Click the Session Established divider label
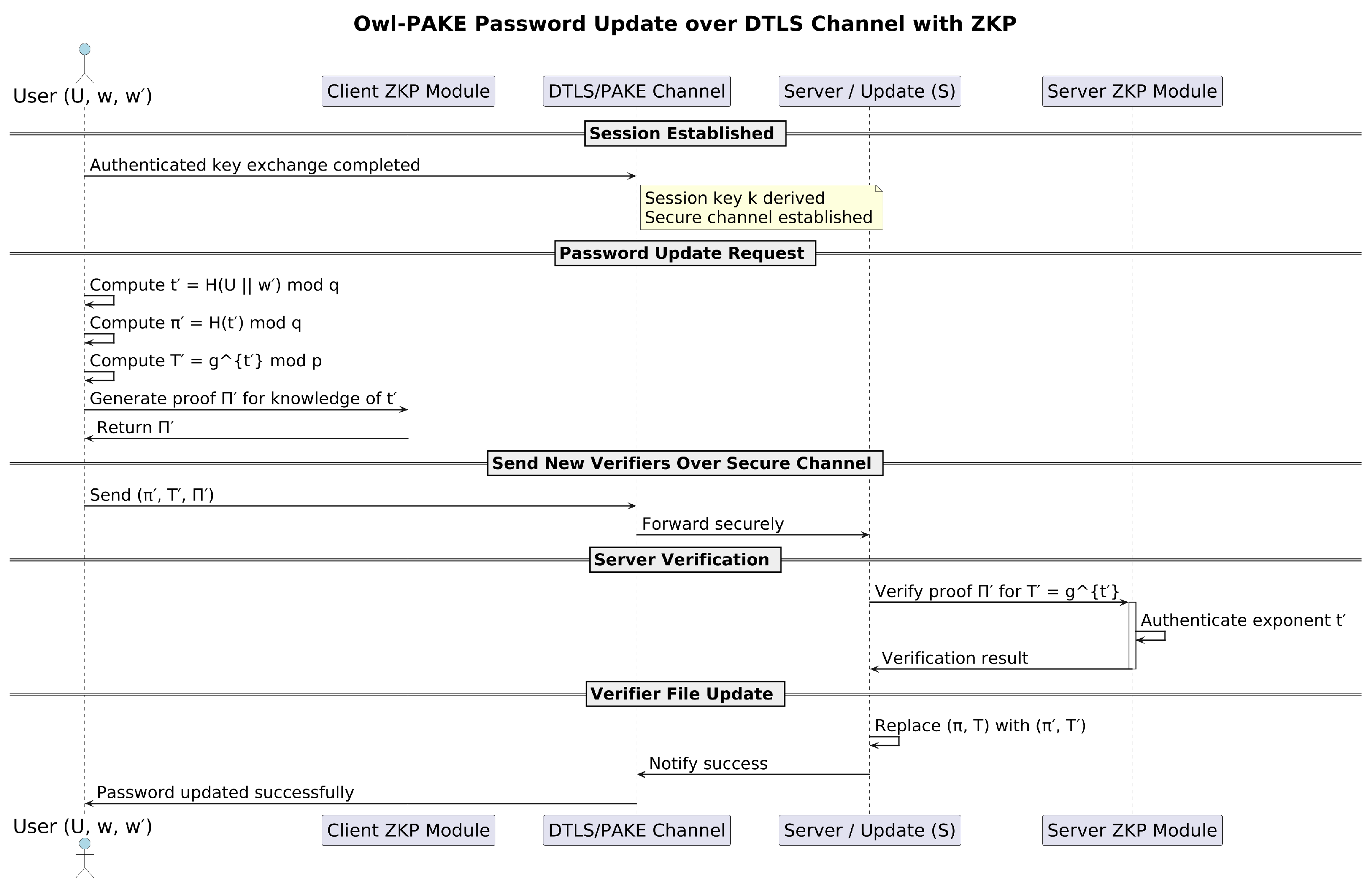The width and height of the screenshot is (1372, 891). click(685, 134)
